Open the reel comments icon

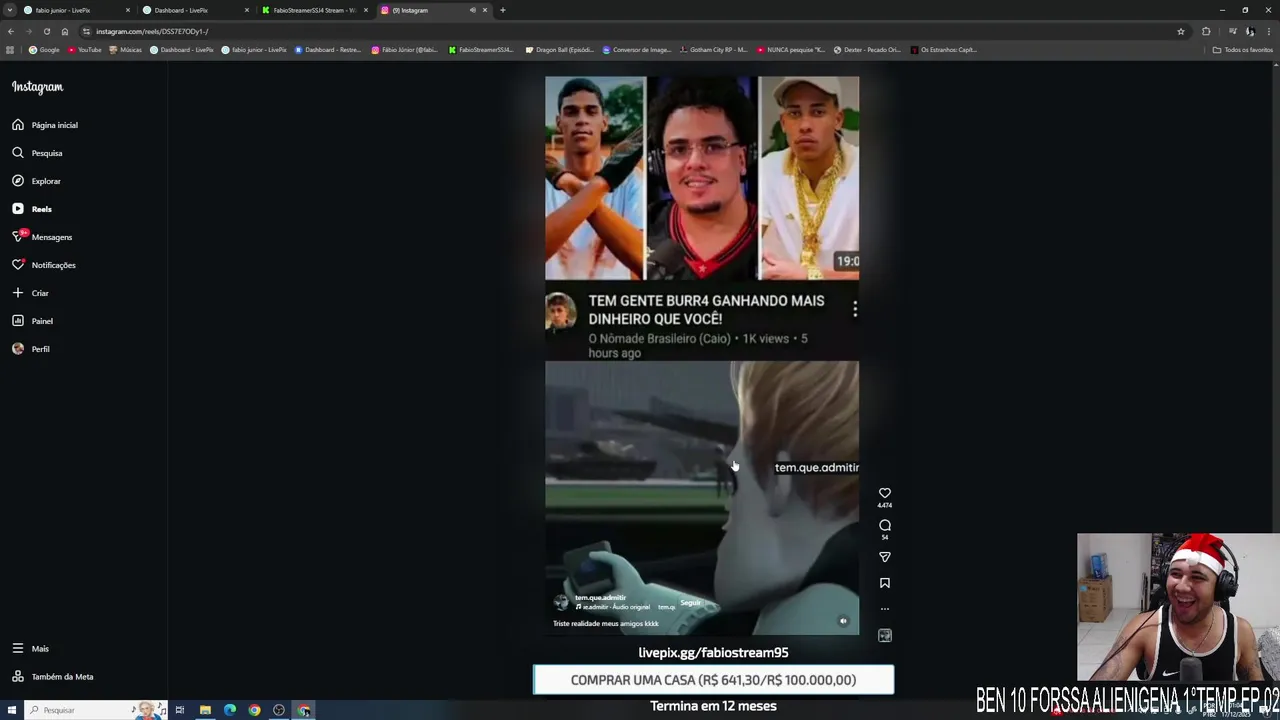tap(885, 525)
